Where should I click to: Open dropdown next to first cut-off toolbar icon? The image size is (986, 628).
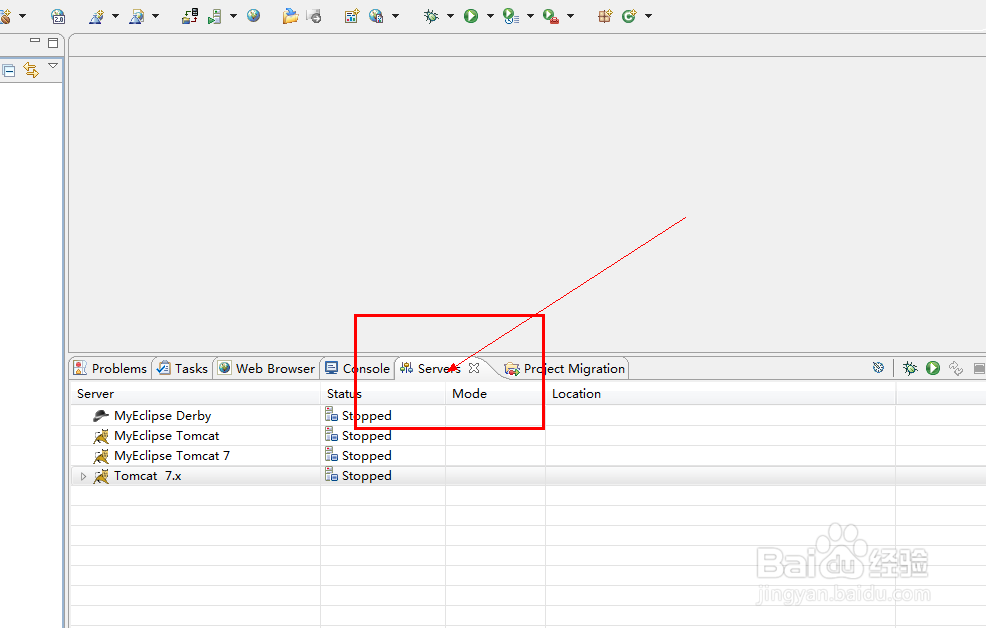[x=23, y=16]
